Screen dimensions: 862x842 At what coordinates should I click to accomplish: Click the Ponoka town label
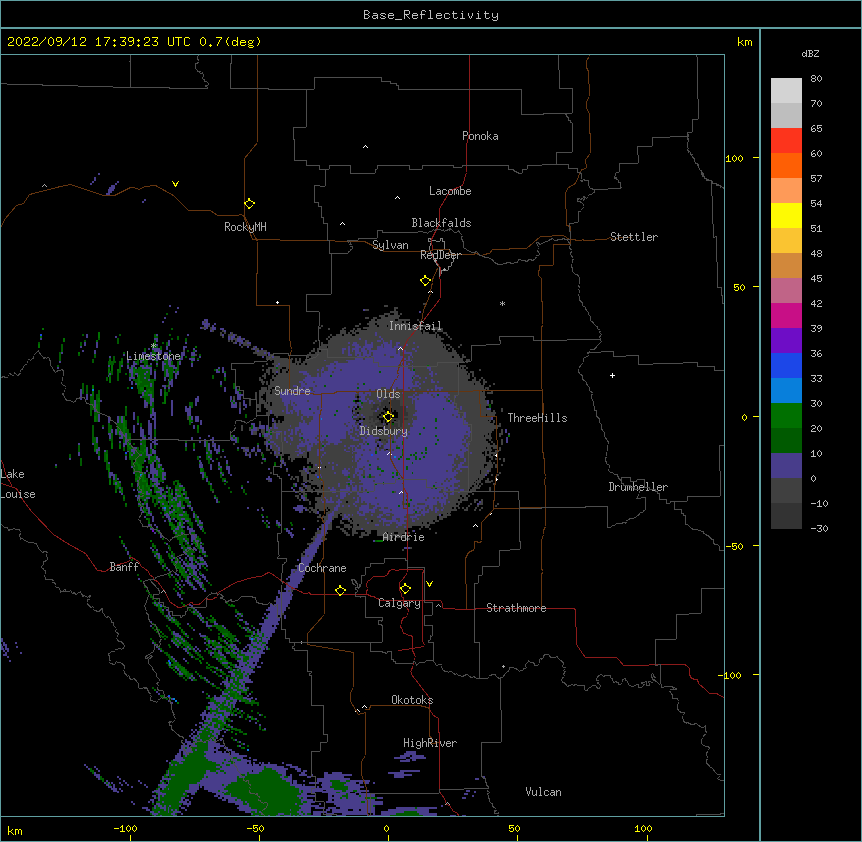(x=480, y=136)
